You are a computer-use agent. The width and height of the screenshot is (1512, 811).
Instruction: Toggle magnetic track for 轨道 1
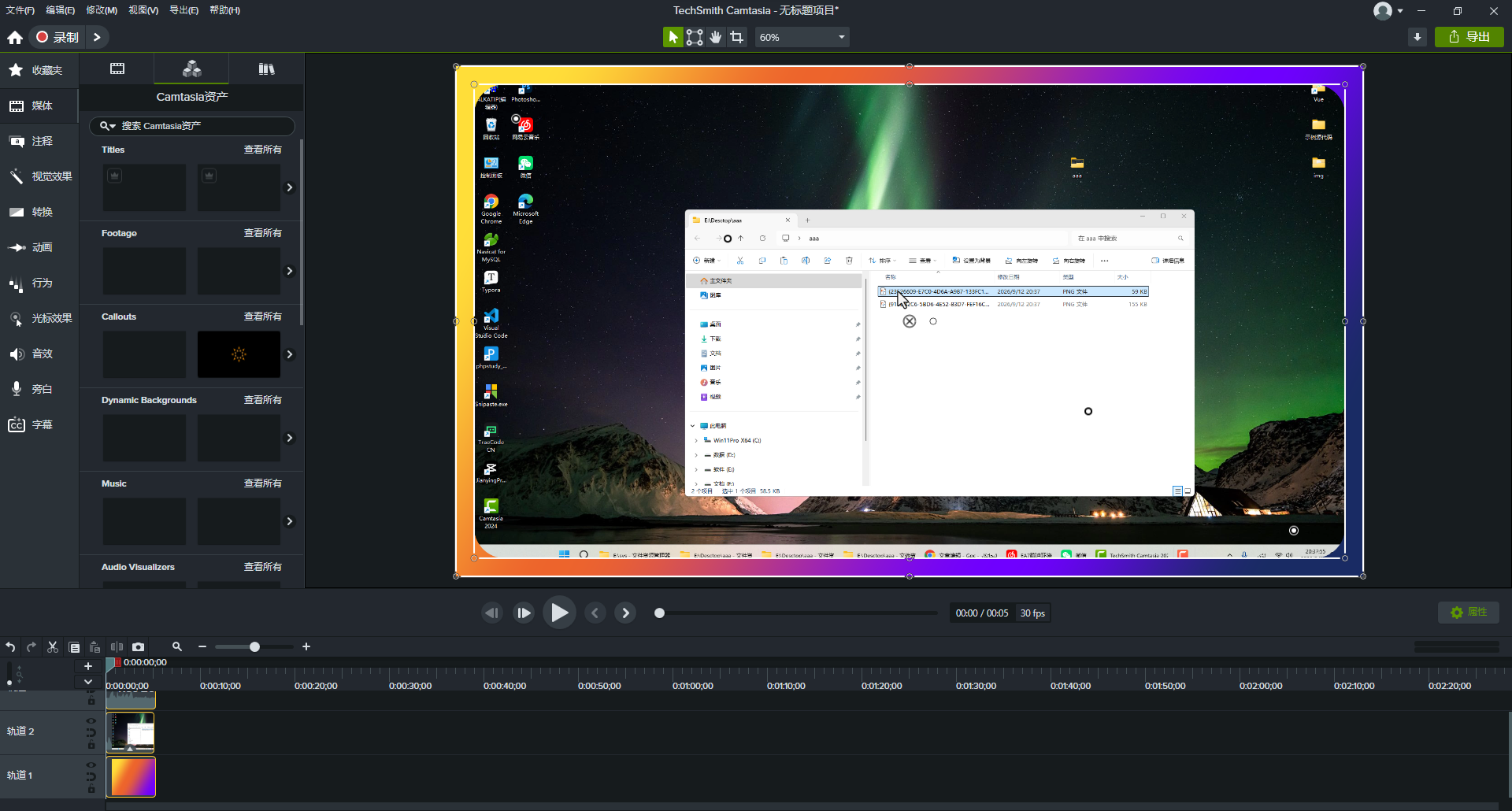(x=91, y=776)
